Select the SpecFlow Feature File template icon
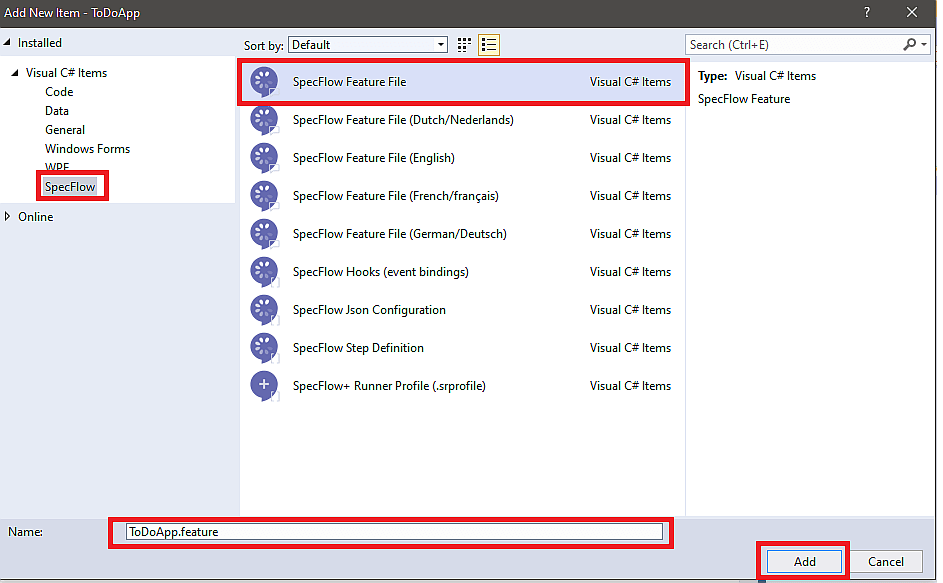This screenshot has width=943, height=583. 265,81
